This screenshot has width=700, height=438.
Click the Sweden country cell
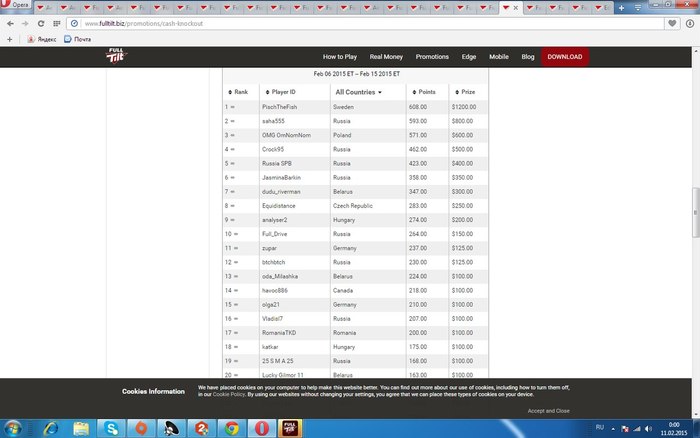pos(343,107)
